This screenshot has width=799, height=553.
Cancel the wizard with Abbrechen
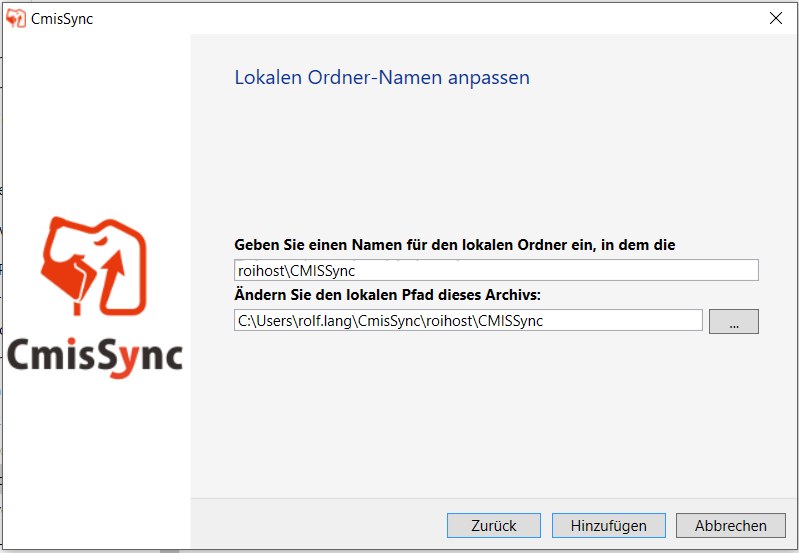tap(730, 525)
